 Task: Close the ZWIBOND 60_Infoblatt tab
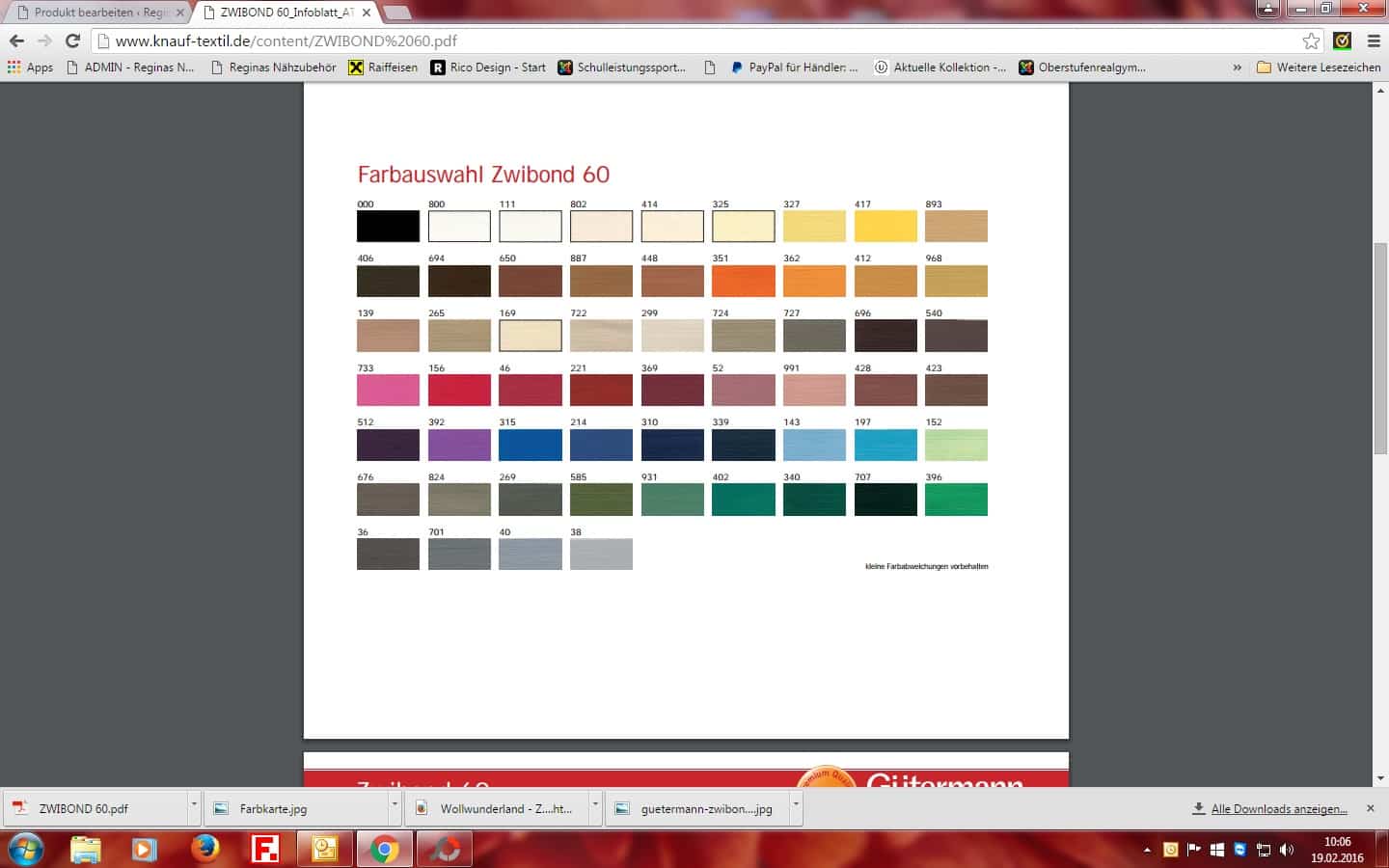click(367, 13)
